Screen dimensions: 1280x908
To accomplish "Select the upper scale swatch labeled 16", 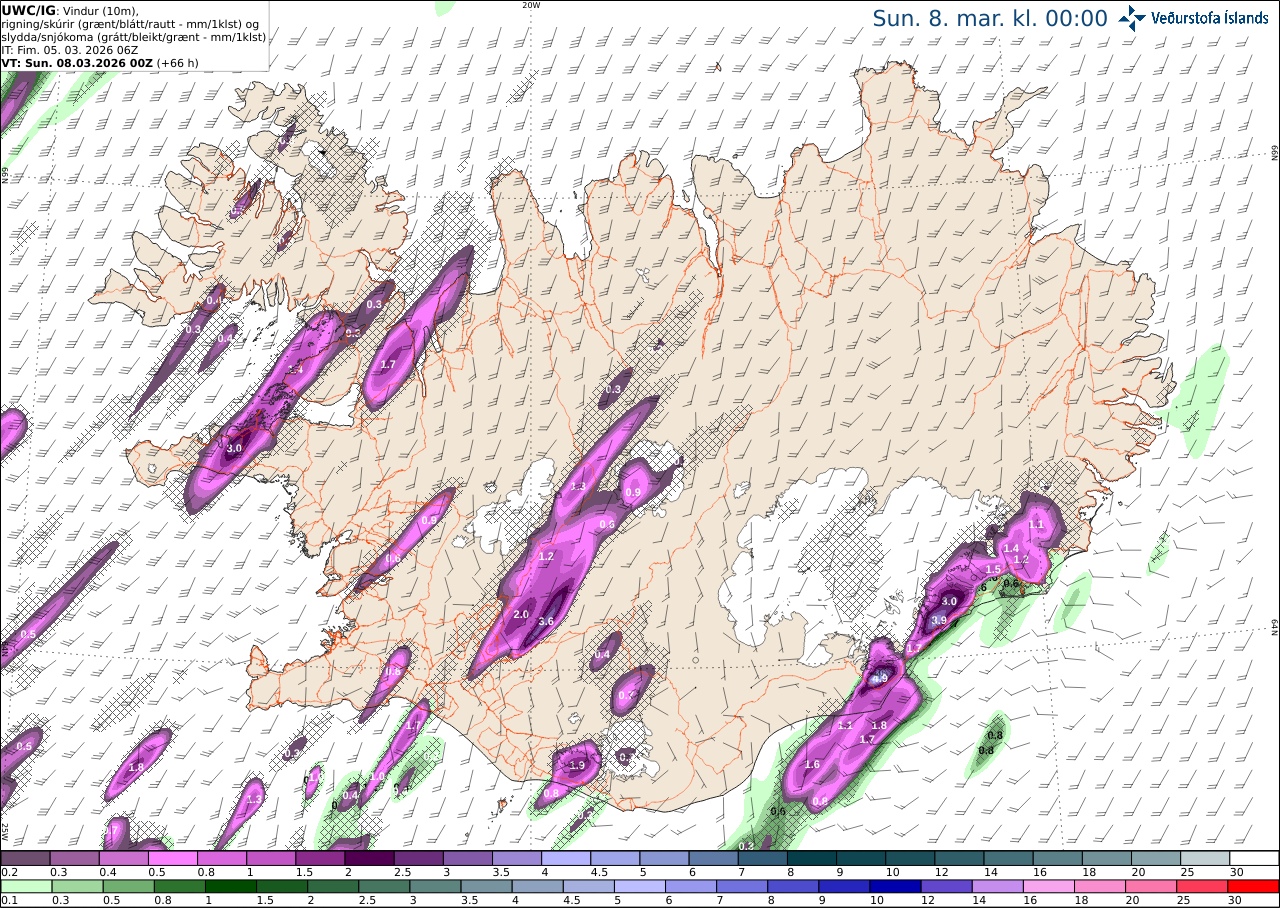I will click(1058, 858).
